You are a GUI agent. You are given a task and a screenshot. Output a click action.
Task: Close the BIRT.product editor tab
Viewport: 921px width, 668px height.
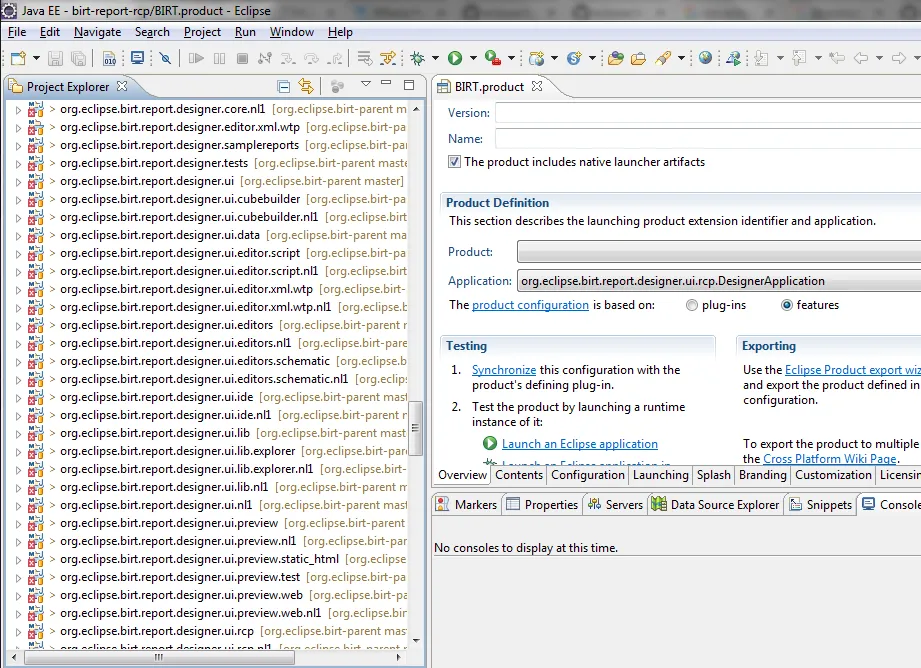536,86
